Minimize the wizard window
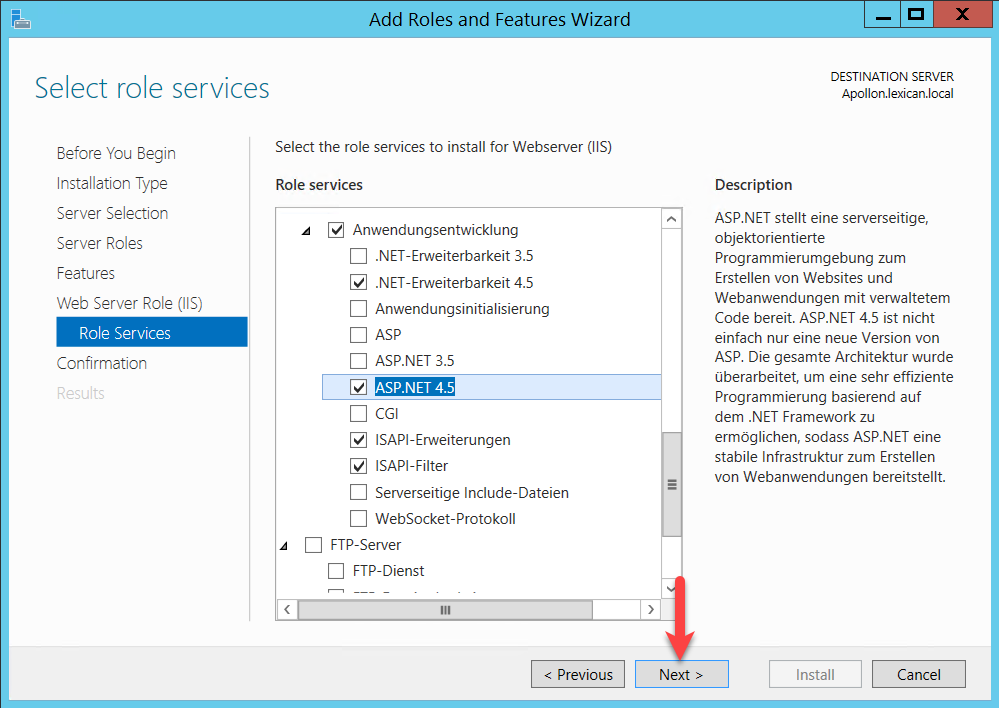The width and height of the screenshot is (999, 708). click(878, 15)
